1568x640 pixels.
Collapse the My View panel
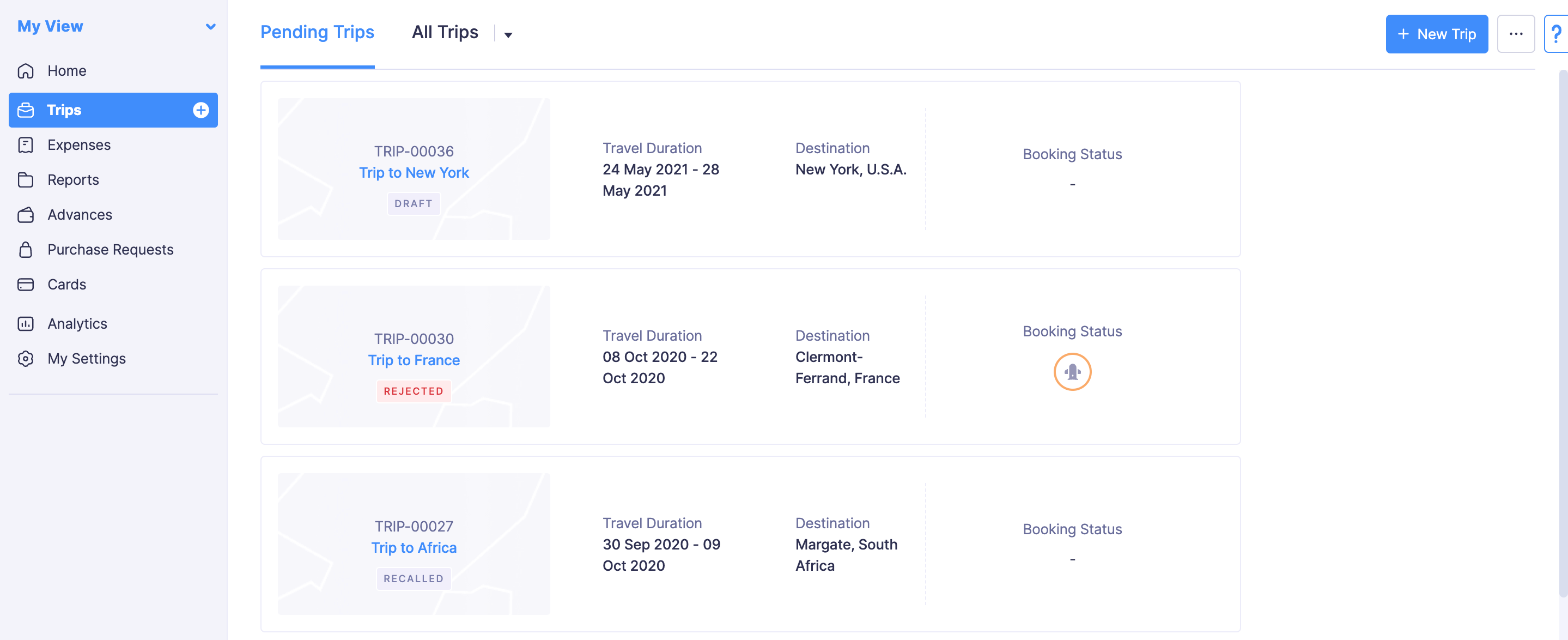[211, 27]
